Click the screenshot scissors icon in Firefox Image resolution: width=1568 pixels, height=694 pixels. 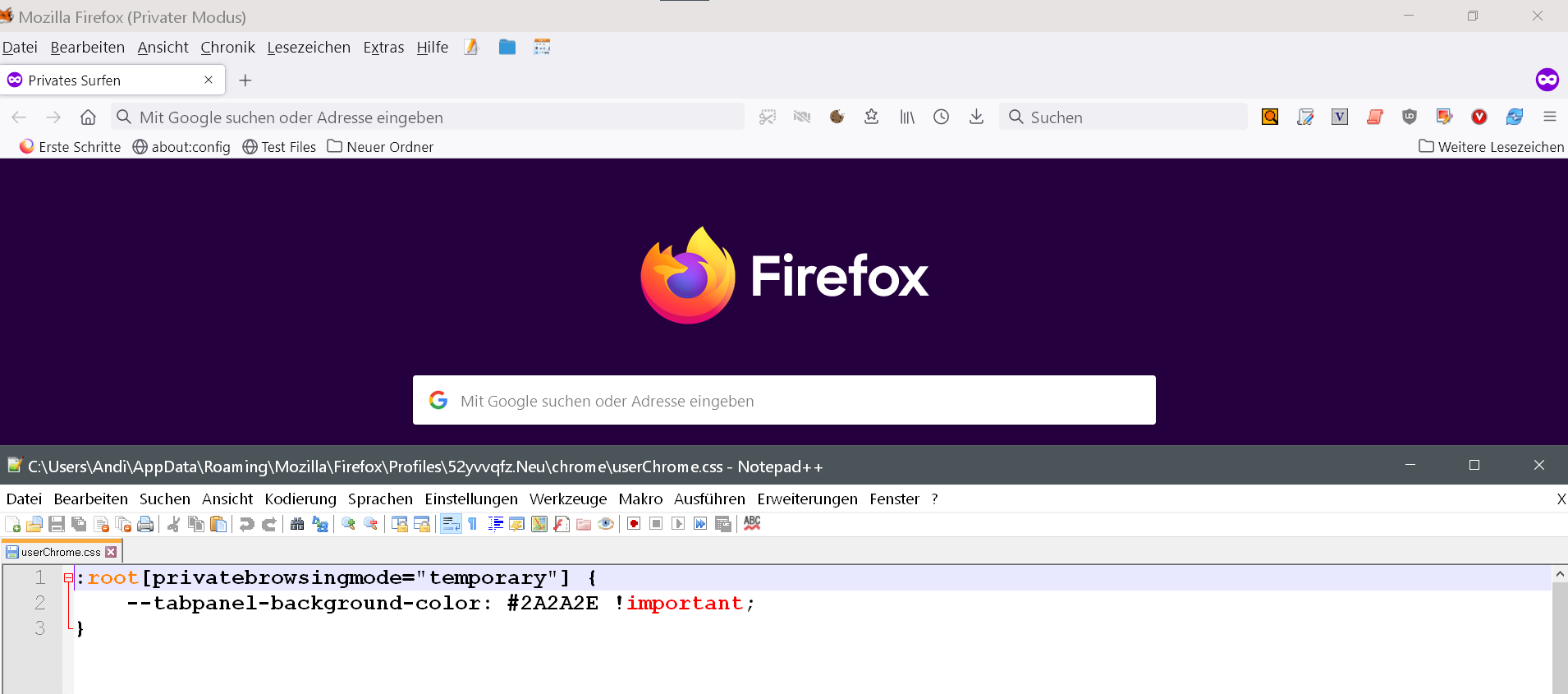(x=768, y=117)
